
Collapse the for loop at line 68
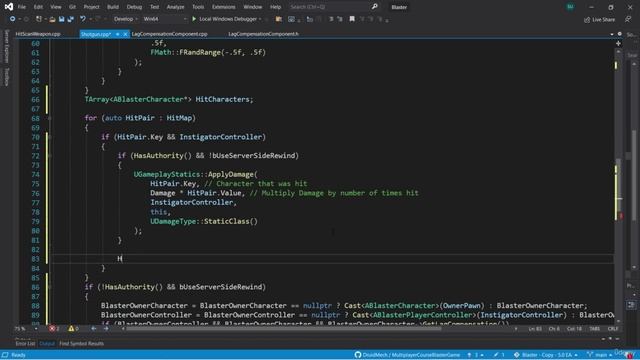pos(49,118)
